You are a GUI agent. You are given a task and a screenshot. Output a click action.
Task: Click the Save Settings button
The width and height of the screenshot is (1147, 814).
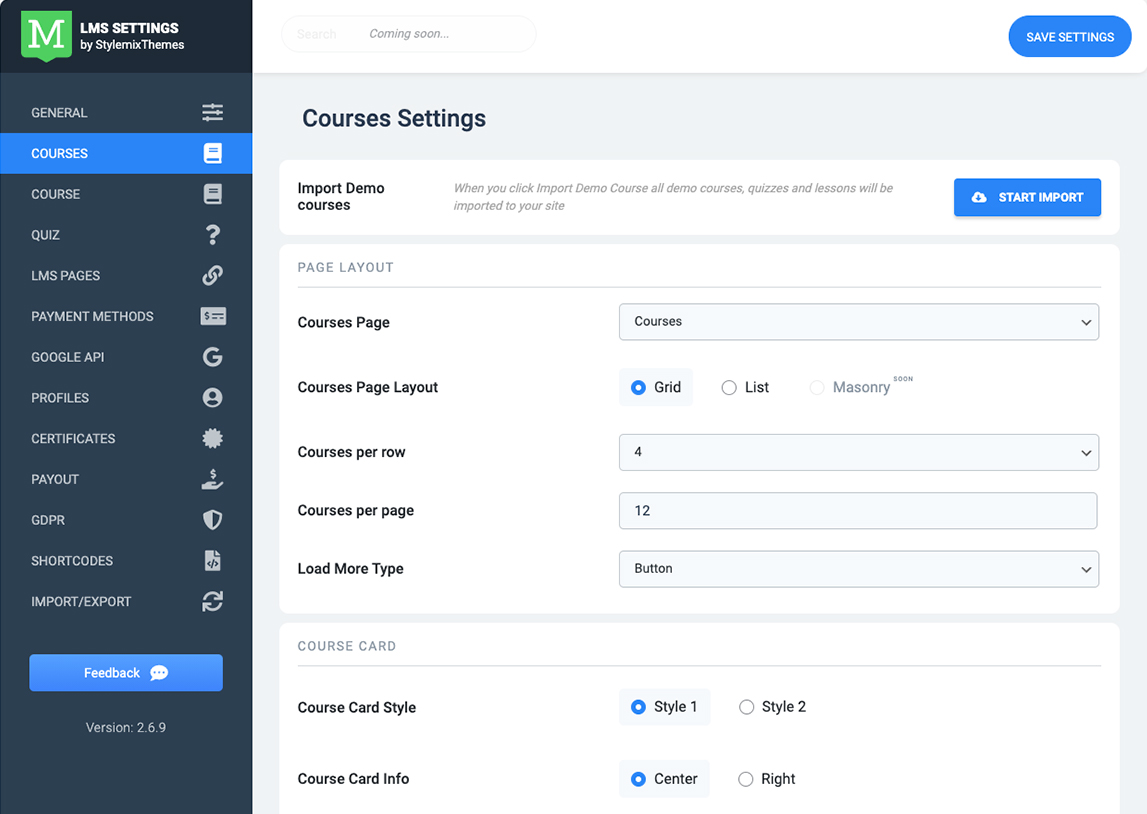(1069, 37)
